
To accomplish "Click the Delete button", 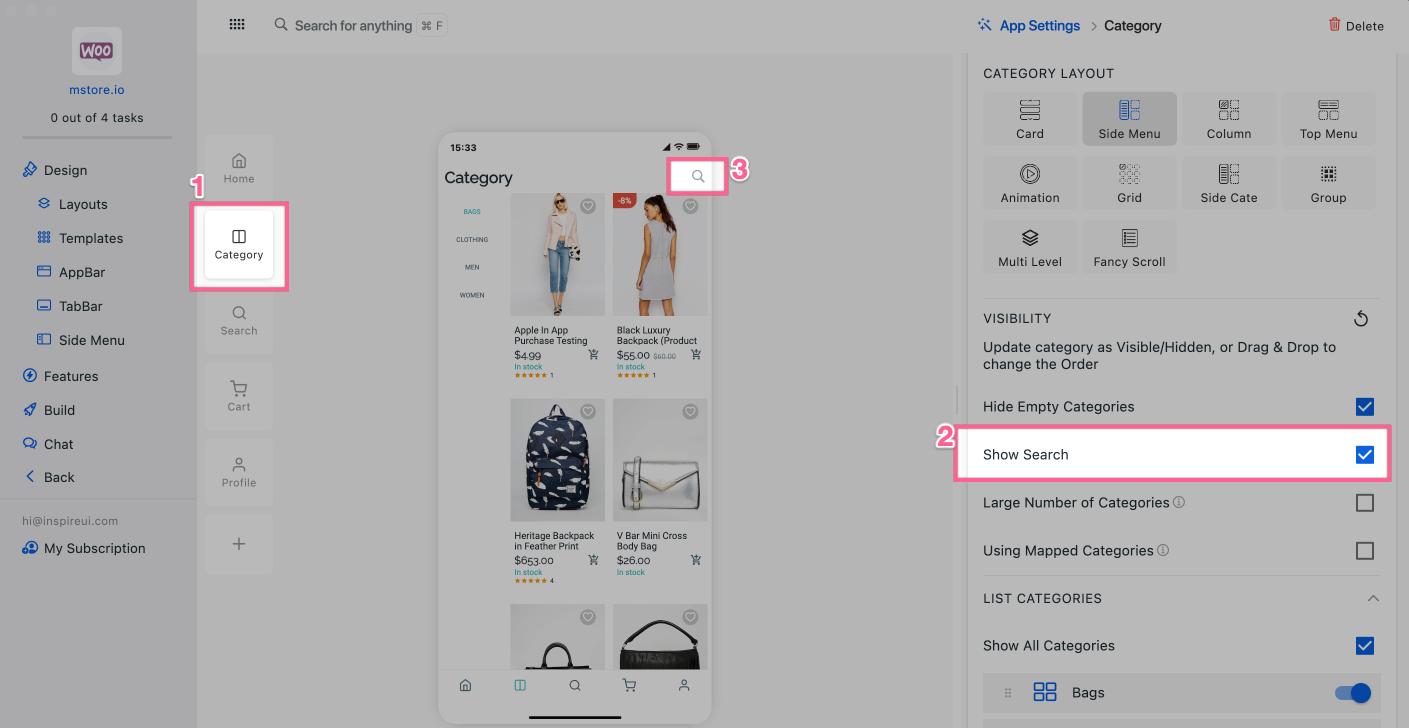I will [x=1355, y=26].
